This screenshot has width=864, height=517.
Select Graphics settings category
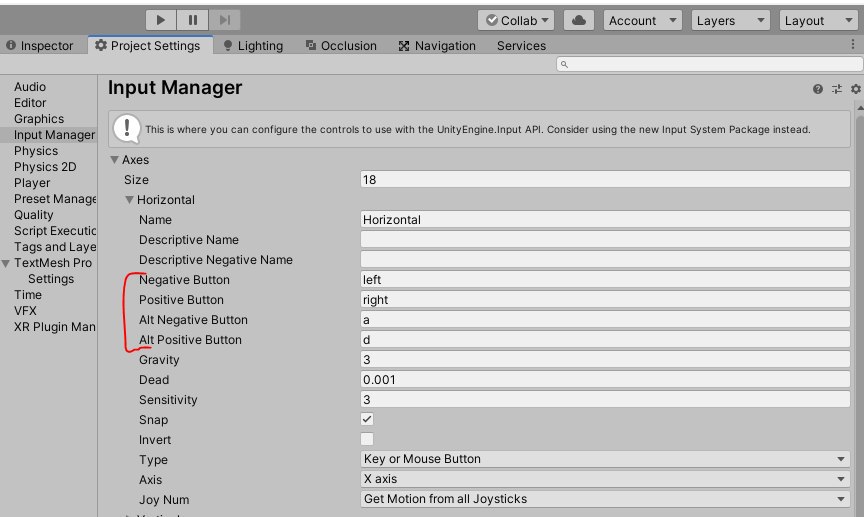tap(39, 119)
